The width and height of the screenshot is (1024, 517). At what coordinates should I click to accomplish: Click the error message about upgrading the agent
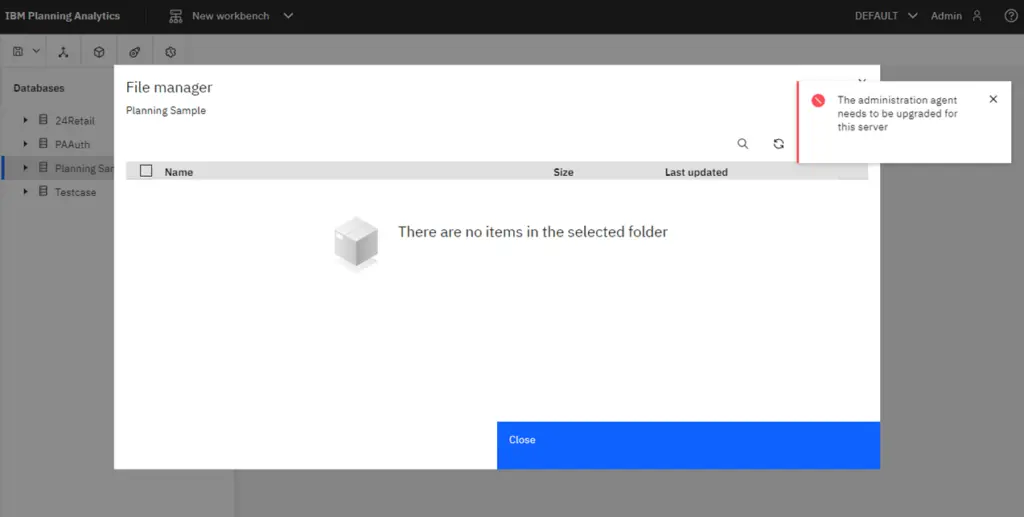pos(897,114)
